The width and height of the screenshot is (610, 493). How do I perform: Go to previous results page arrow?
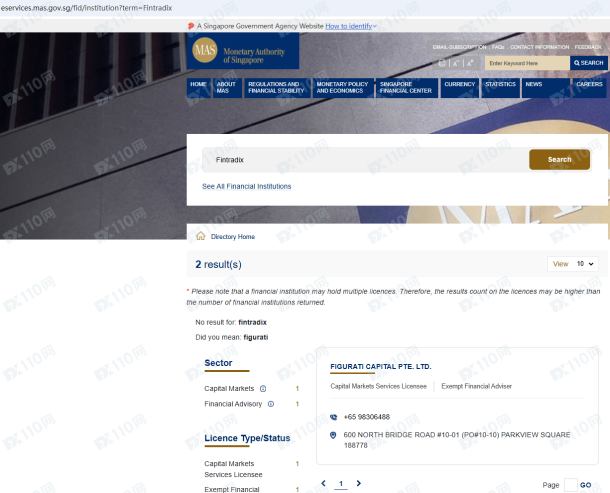click(x=323, y=483)
